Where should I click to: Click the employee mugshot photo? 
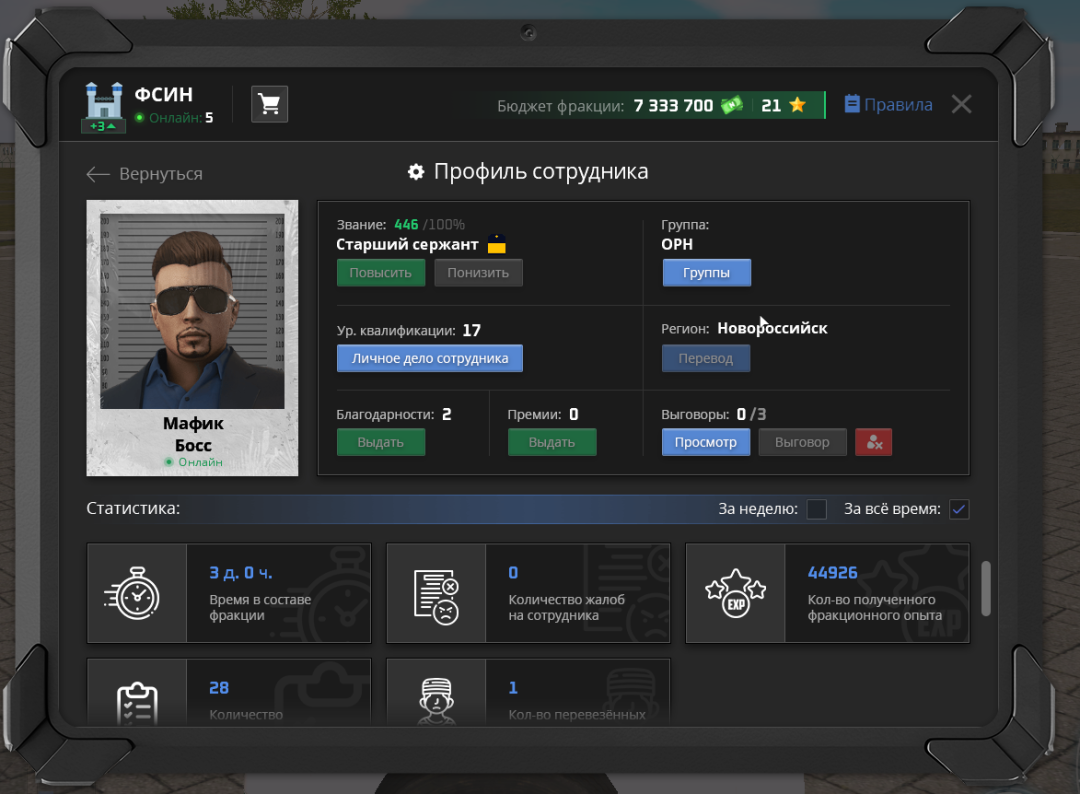[192, 310]
